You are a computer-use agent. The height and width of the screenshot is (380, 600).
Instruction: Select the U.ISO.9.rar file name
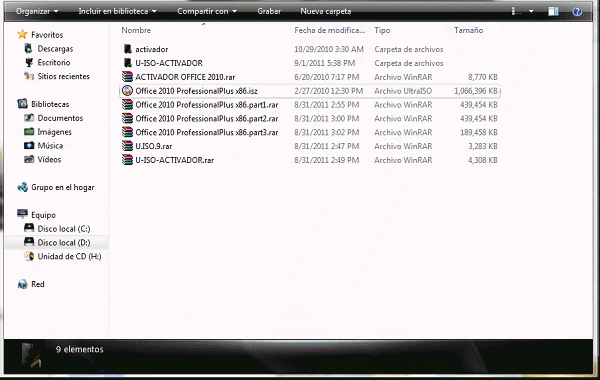pyautogui.click(x=153, y=146)
